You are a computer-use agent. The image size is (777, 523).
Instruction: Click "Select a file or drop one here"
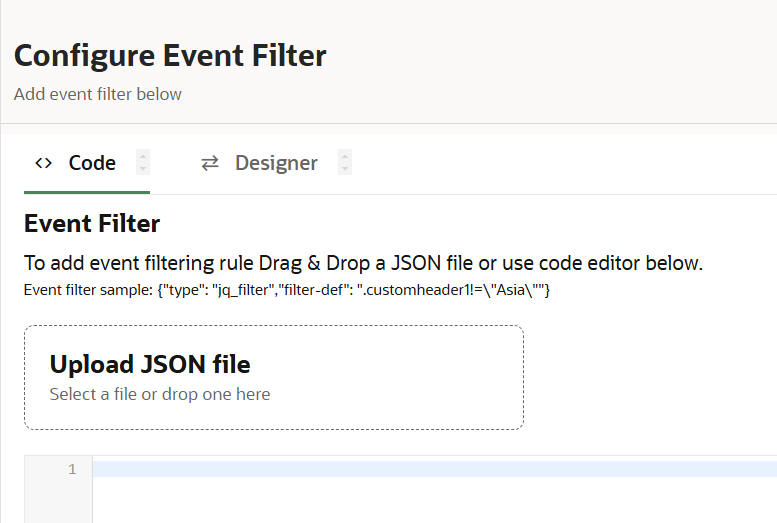(x=160, y=394)
